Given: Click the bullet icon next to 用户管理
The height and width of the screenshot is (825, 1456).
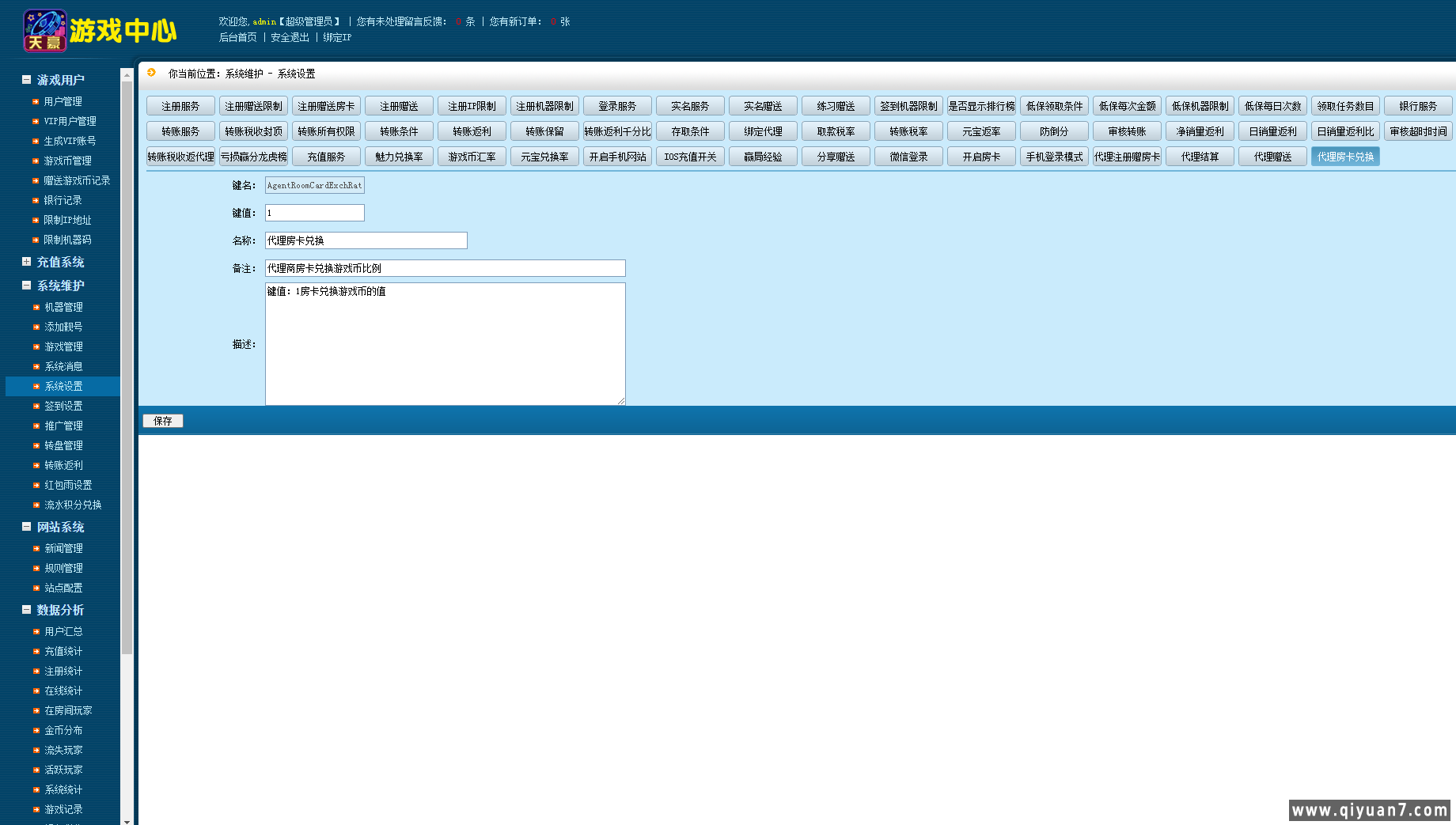Looking at the screenshot, I should coord(36,102).
